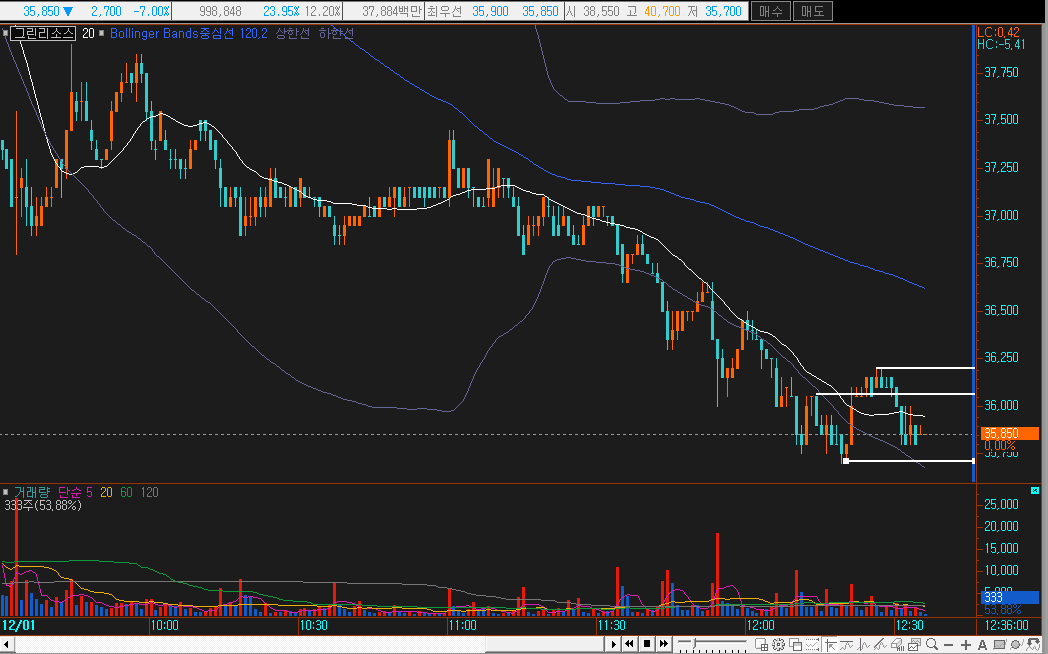The image size is (1048, 654).
Task: Click the yellow 20 volume average legend
Action: point(106,492)
